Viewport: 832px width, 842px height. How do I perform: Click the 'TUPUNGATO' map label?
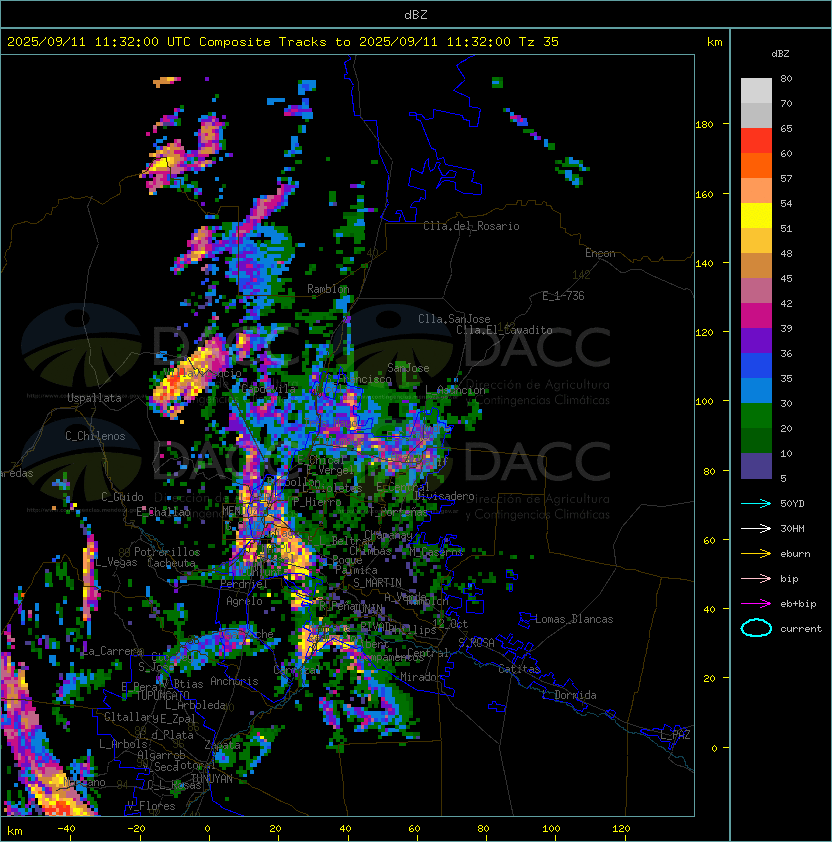click(163, 695)
